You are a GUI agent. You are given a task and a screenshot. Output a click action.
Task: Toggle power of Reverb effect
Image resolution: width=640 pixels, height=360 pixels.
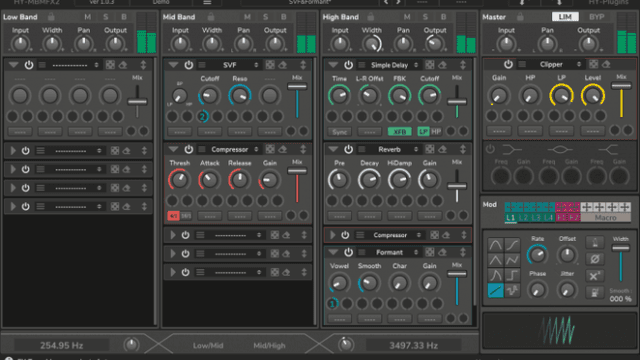click(348, 149)
